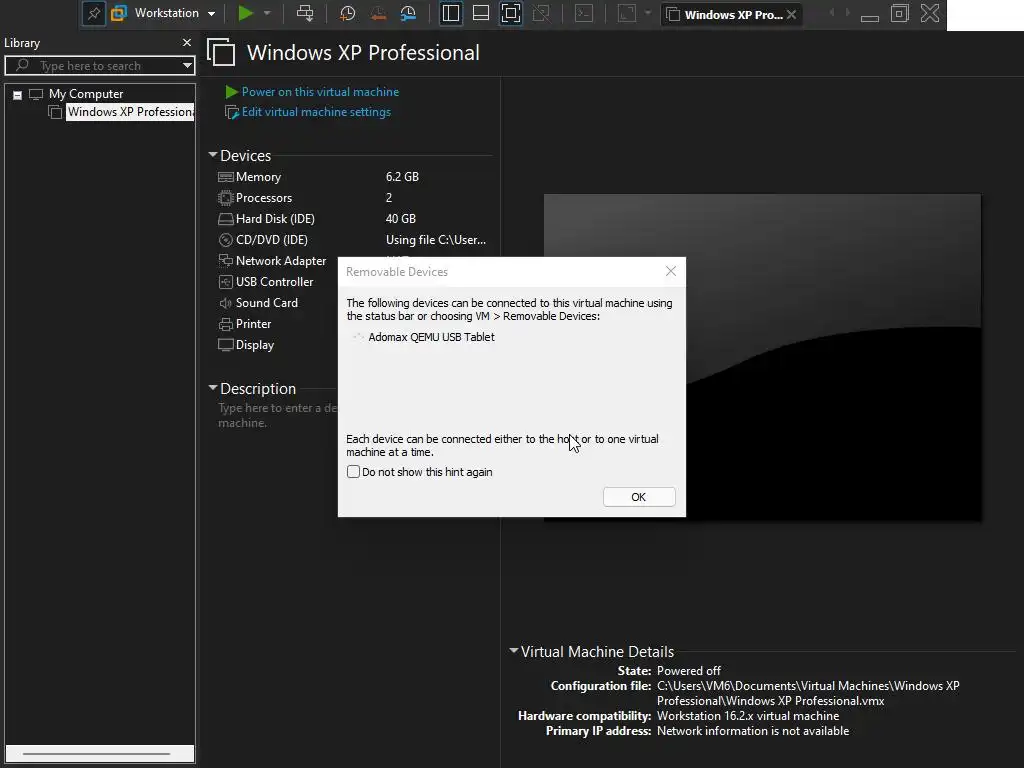Screen dimensions: 1024x768
Task: Click the configuration file path text
Action: pos(808,694)
